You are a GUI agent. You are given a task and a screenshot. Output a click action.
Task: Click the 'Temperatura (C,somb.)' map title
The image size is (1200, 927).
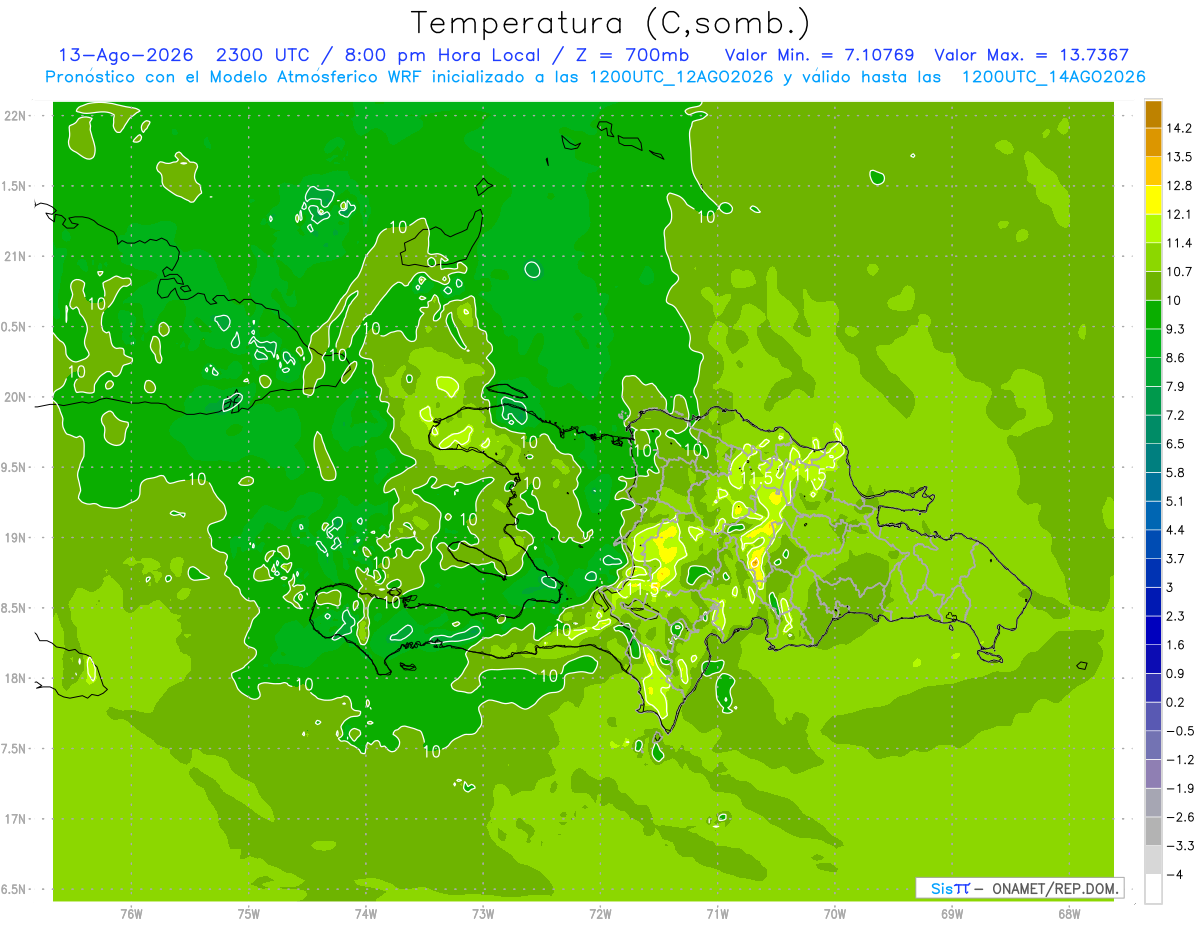611,23
